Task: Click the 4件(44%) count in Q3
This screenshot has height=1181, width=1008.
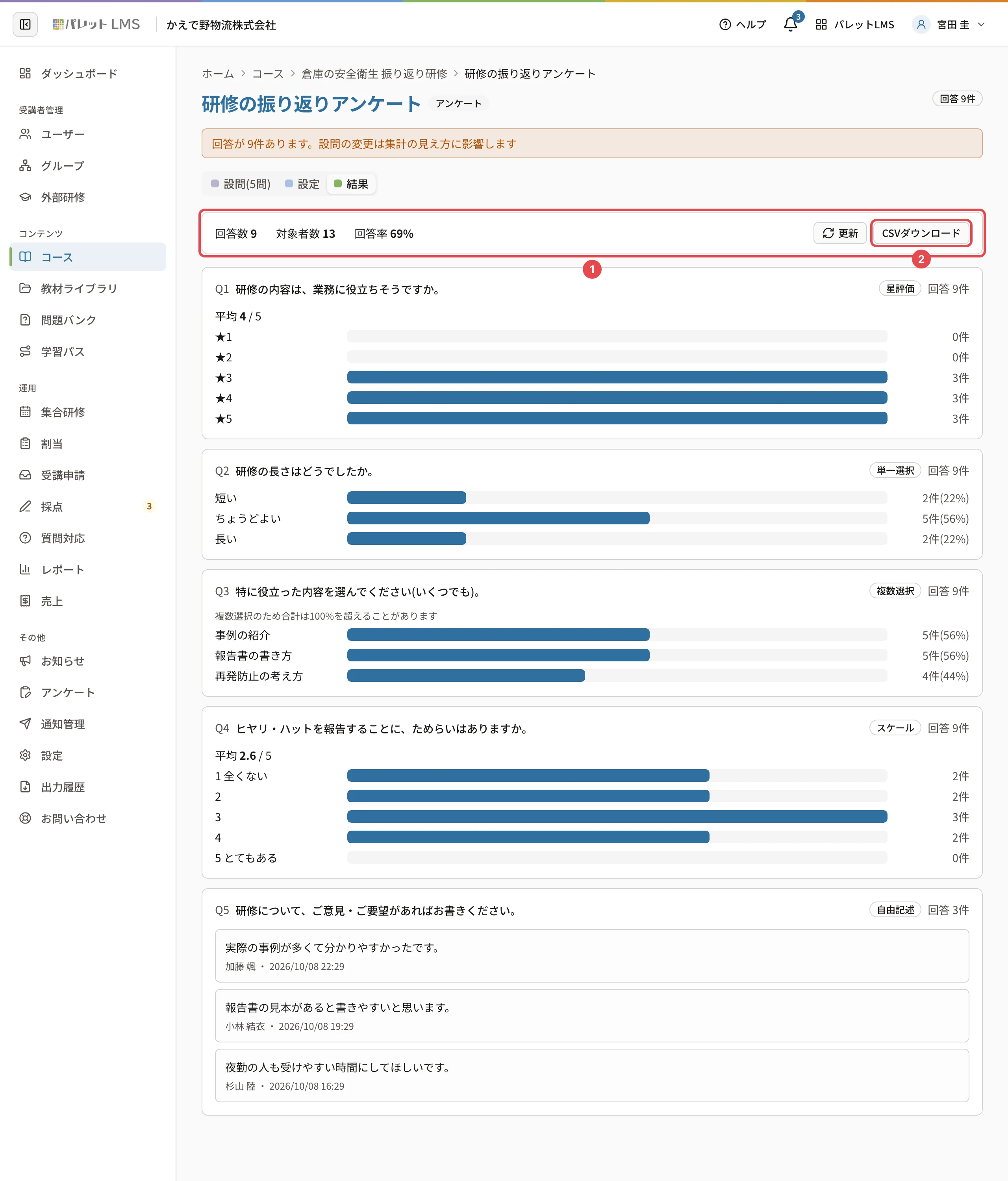Action: click(945, 676)
